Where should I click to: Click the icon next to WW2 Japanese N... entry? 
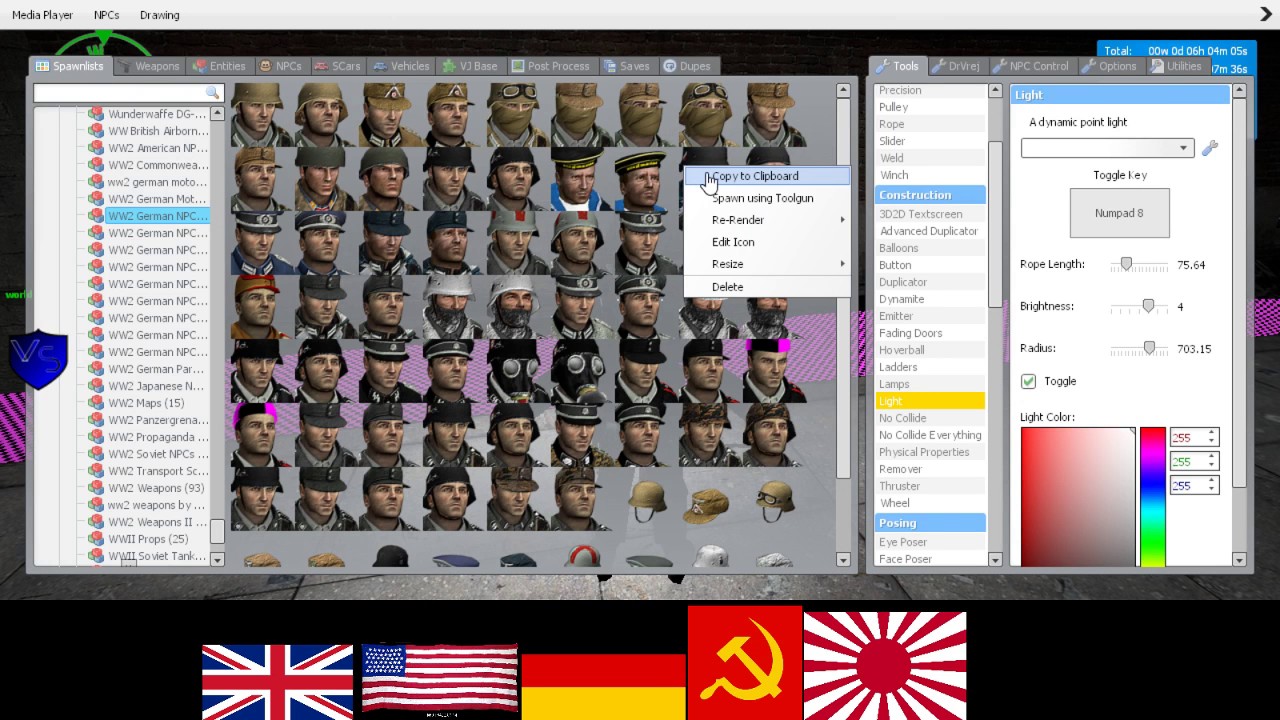(x=96, y=386)
